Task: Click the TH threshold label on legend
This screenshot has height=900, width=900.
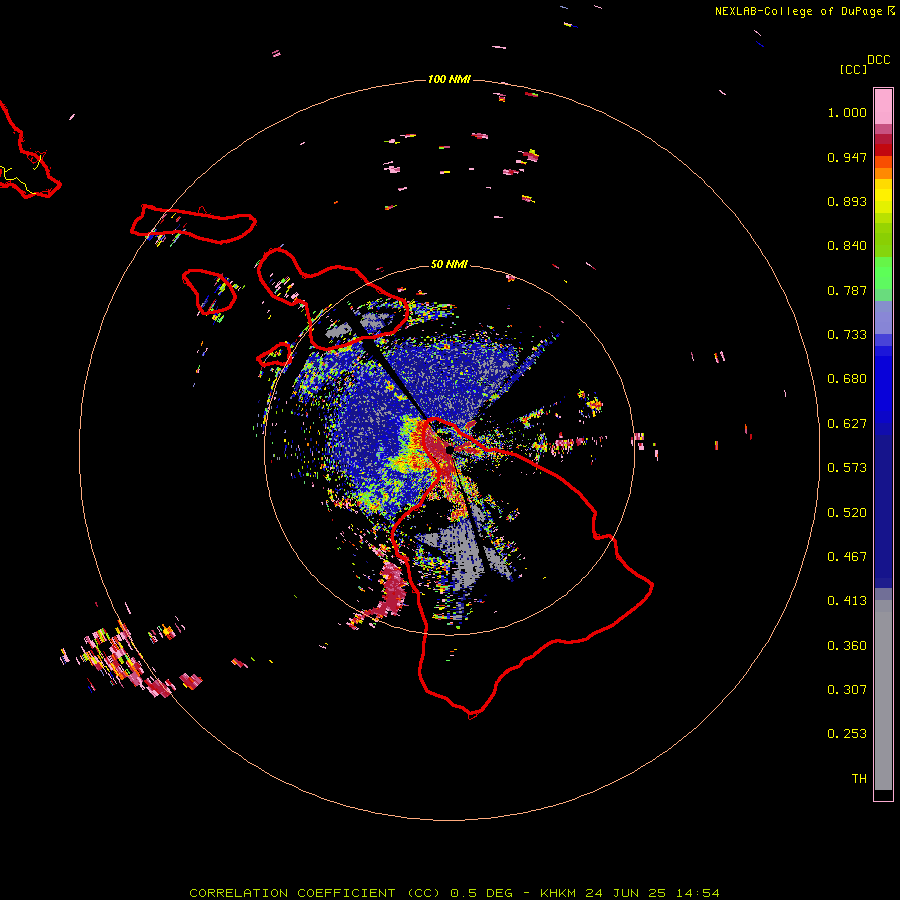Action: pos(859,779)
